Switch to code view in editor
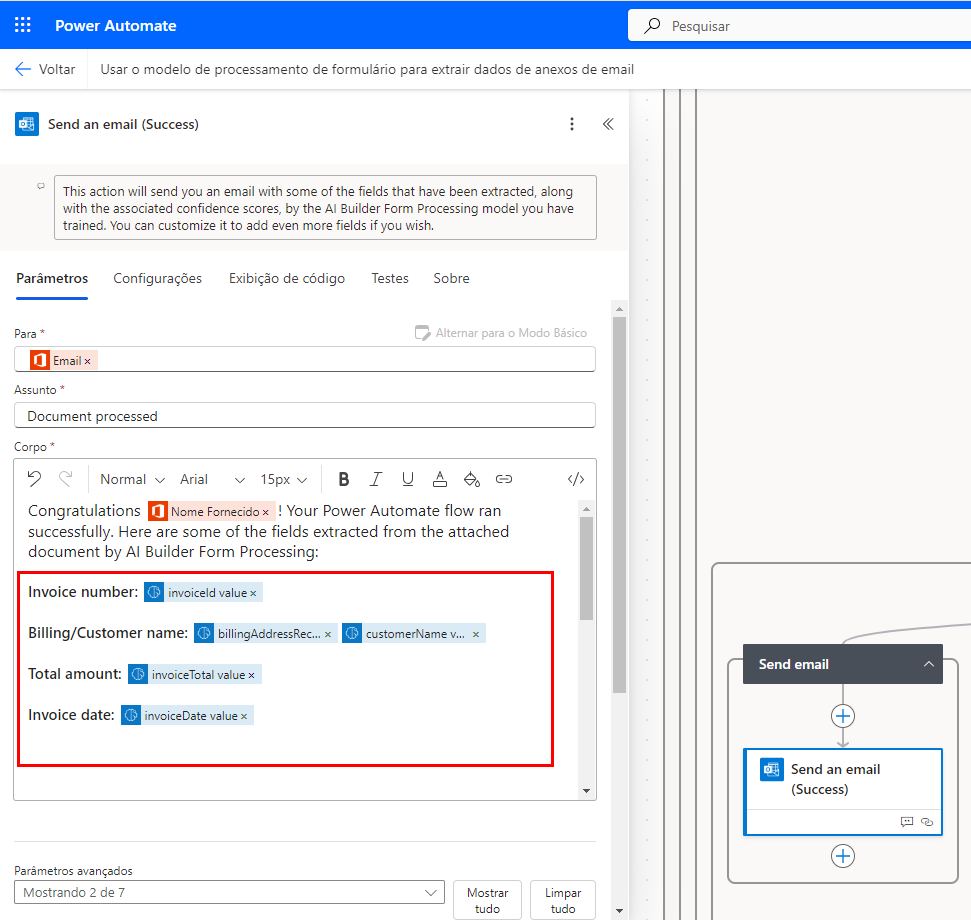 coord(576,479)
